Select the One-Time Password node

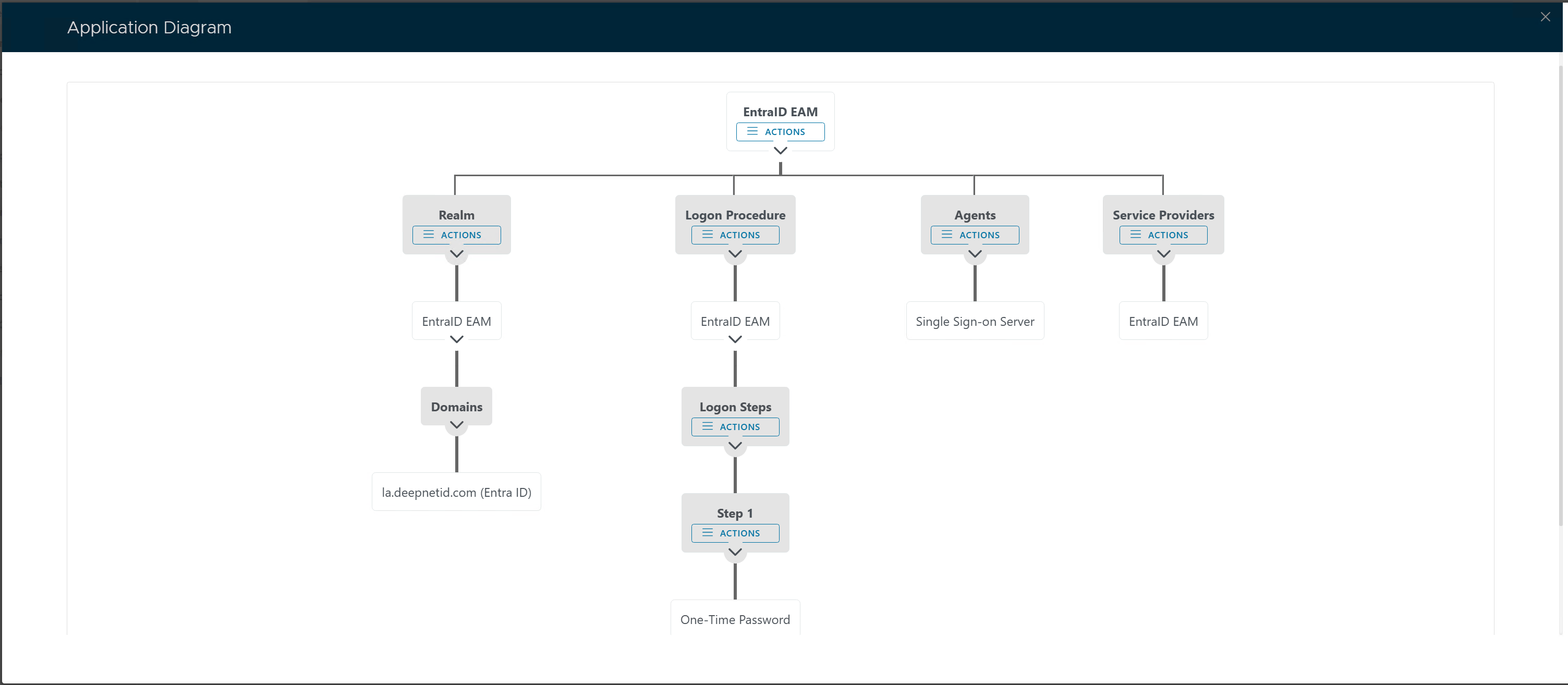click(x=735, y=619)
